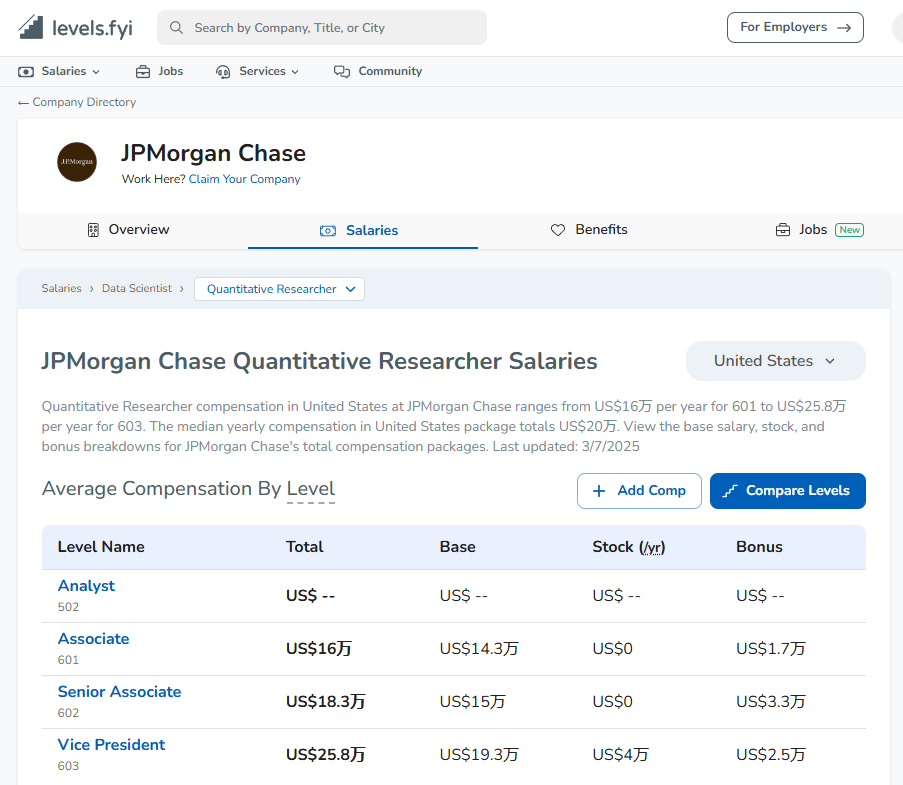Click Associate total US$16万
This screenshot has height=785, width=903.
coord(319,649)
